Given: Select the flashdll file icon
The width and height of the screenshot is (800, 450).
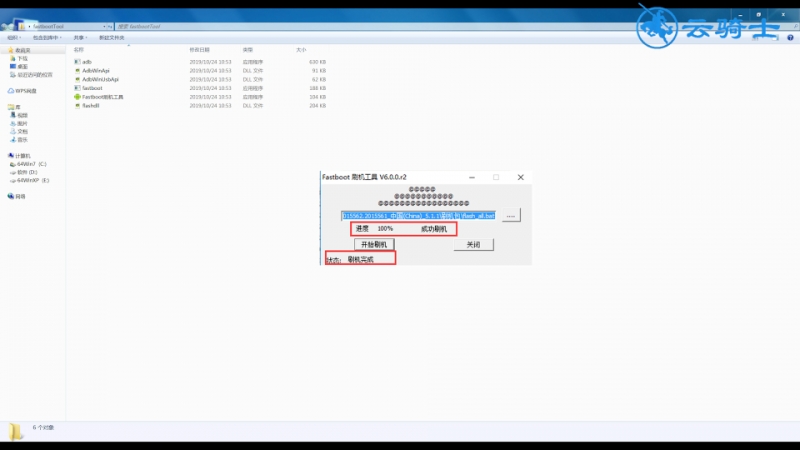Looking at the screenshot, I should 77,106.
